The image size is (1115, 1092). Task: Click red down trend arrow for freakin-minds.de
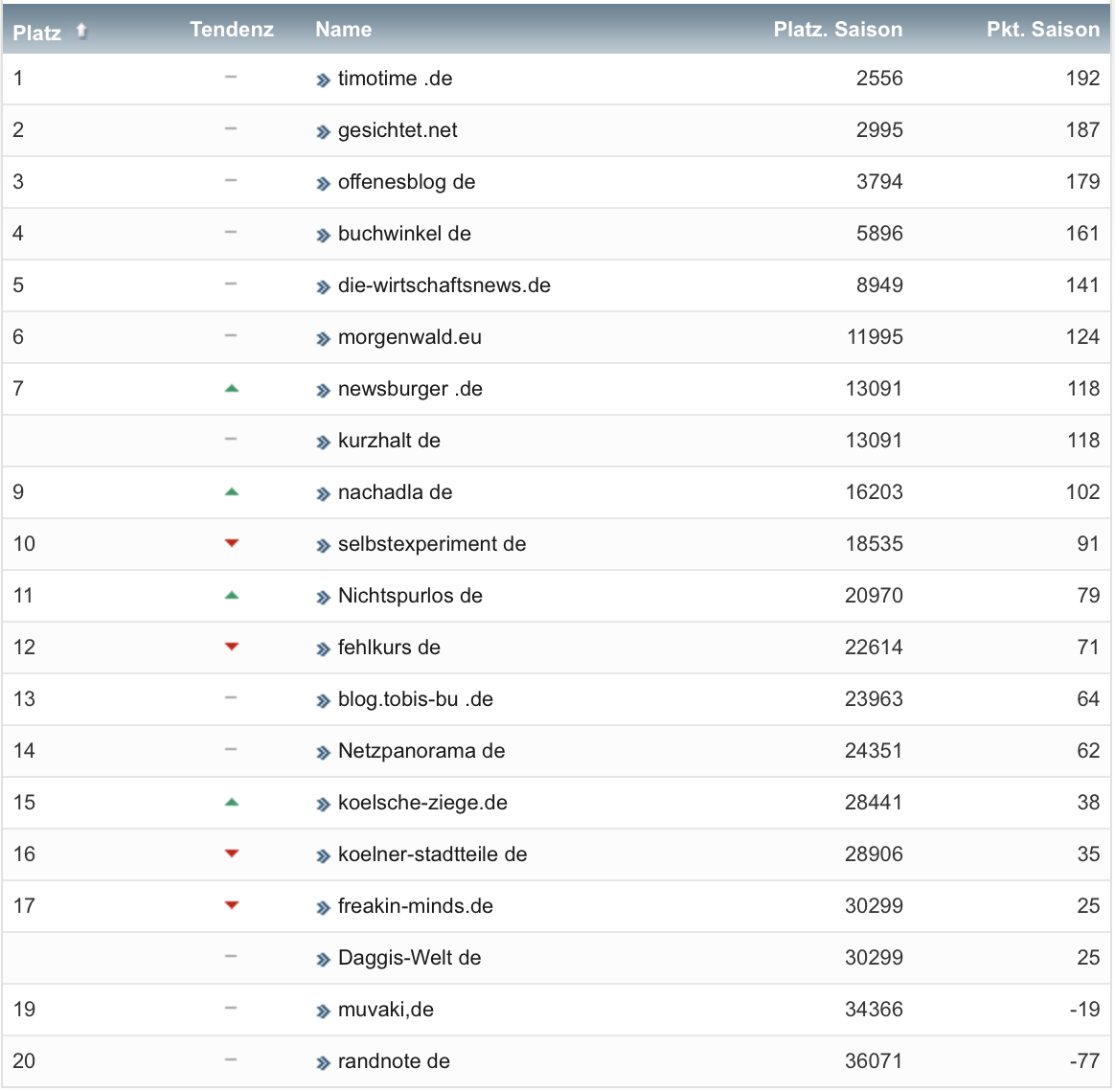(x=231, y=905)
